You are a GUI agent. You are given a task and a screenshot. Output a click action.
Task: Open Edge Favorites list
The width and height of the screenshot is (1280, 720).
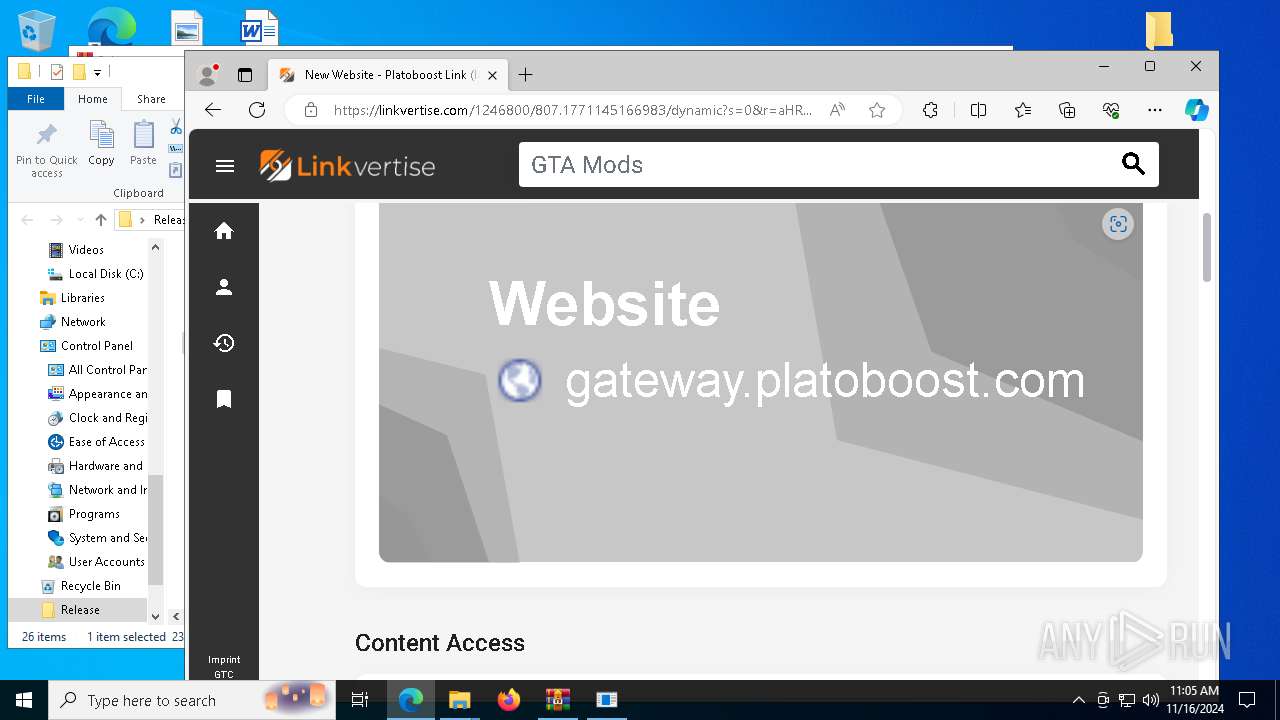pyautogui.click(x=1023, y=110)
